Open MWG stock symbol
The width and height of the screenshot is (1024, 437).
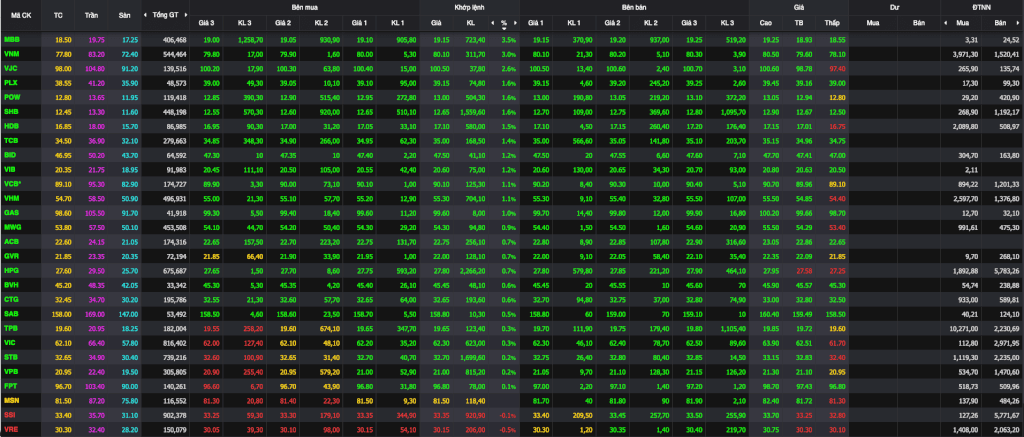coord(12,227)
